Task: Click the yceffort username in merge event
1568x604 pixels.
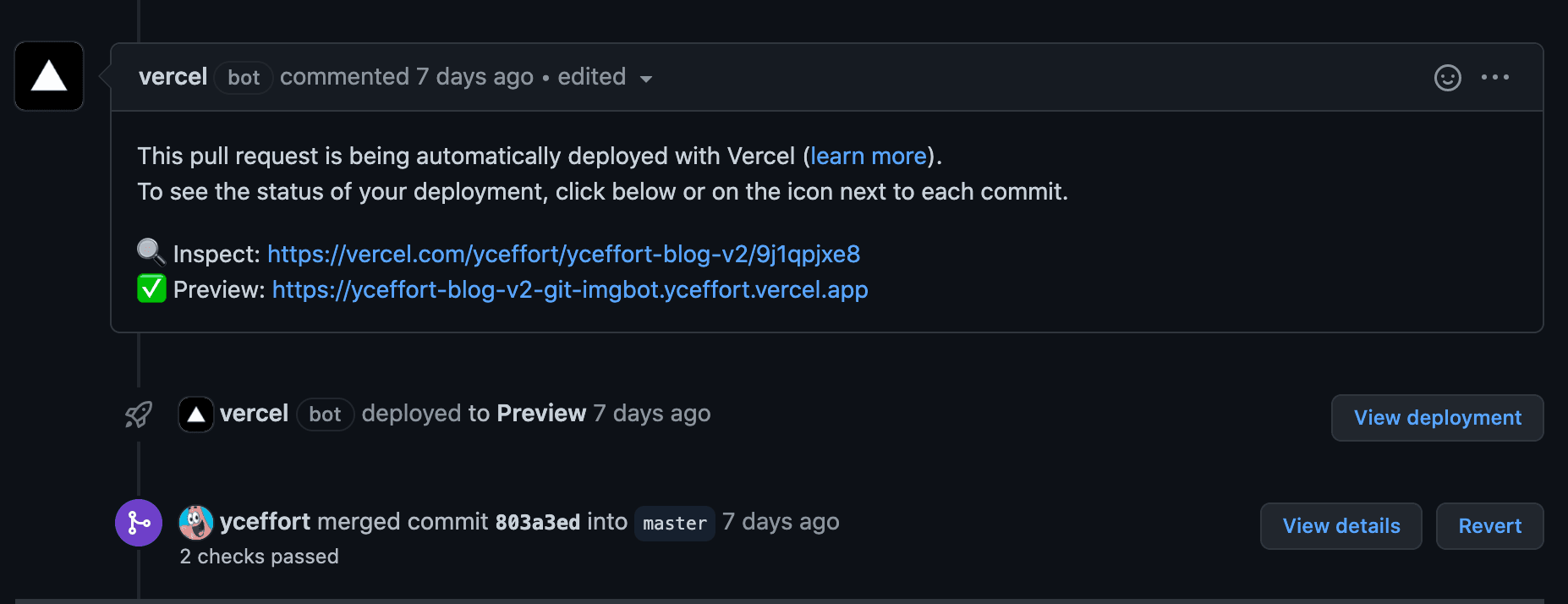Action: (x=265, y=522)
